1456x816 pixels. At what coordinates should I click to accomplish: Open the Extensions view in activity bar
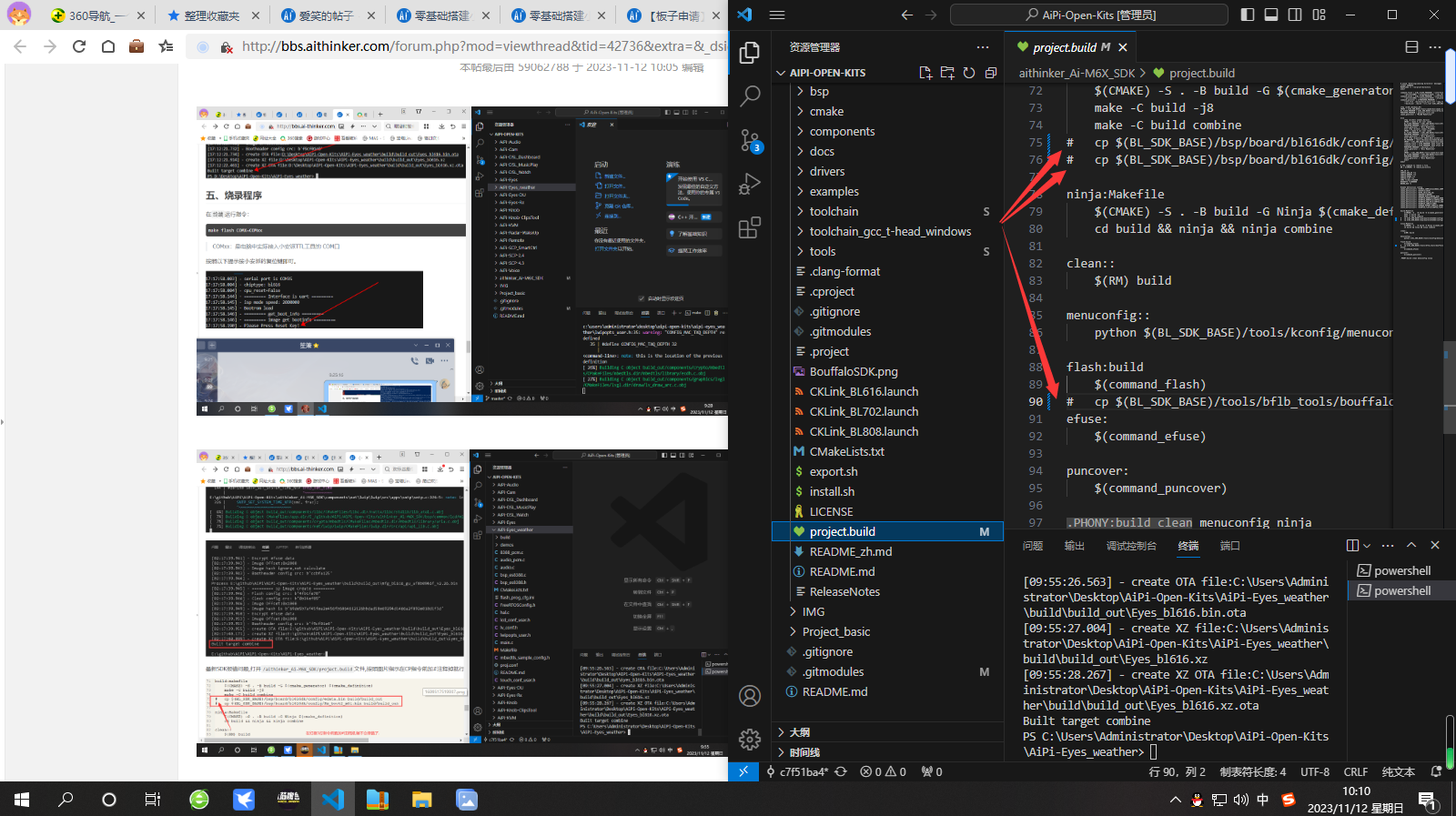click(x=750, y=227)
